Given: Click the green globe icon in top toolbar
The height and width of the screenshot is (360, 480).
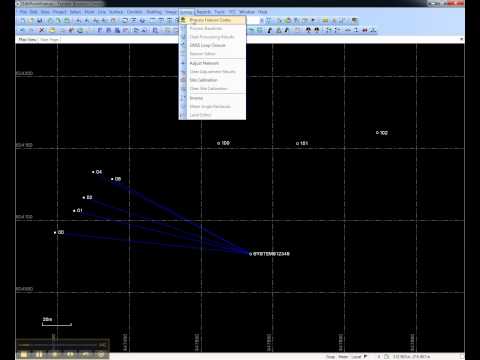Looking at the screenshot, I should pyautogui.click(x=287, y=20).
